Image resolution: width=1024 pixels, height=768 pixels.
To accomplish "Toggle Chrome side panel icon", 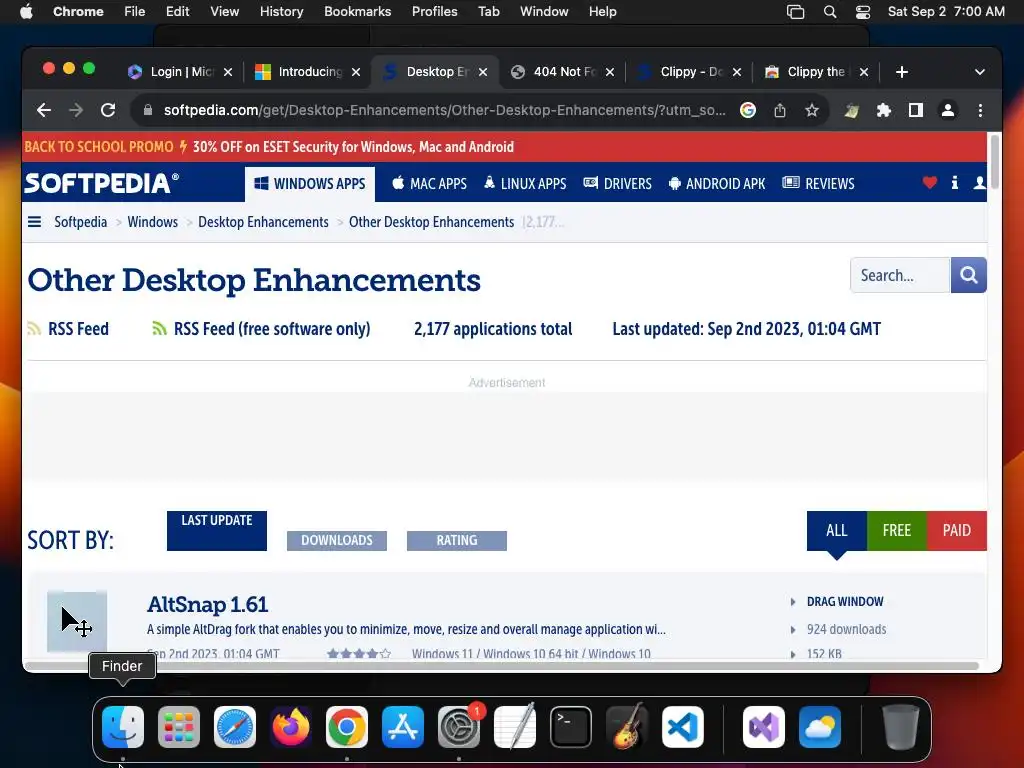I will pyautogui.click(x=916, y=110).
